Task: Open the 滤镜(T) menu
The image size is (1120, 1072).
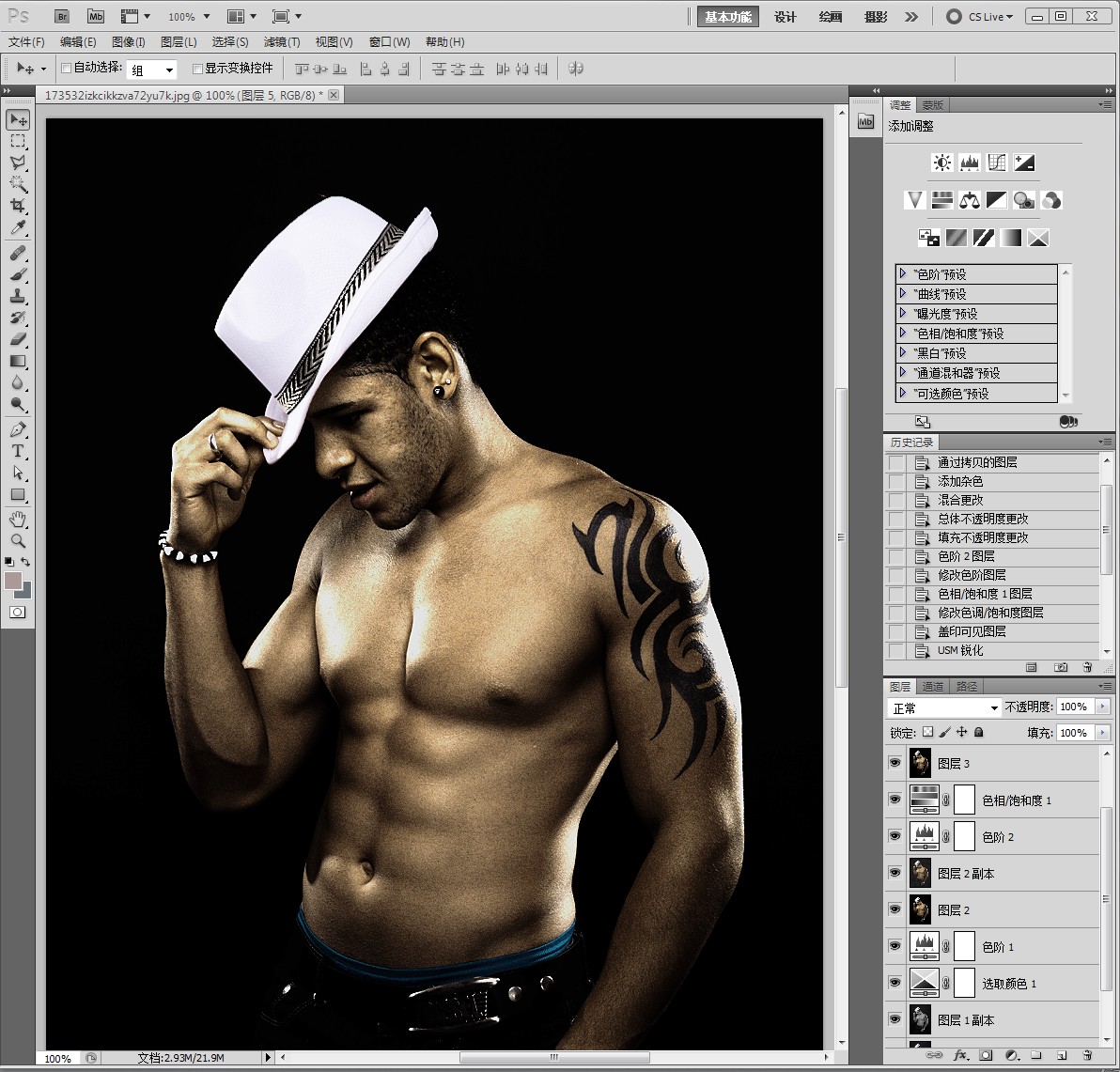Action: click(x=281, y=41)
